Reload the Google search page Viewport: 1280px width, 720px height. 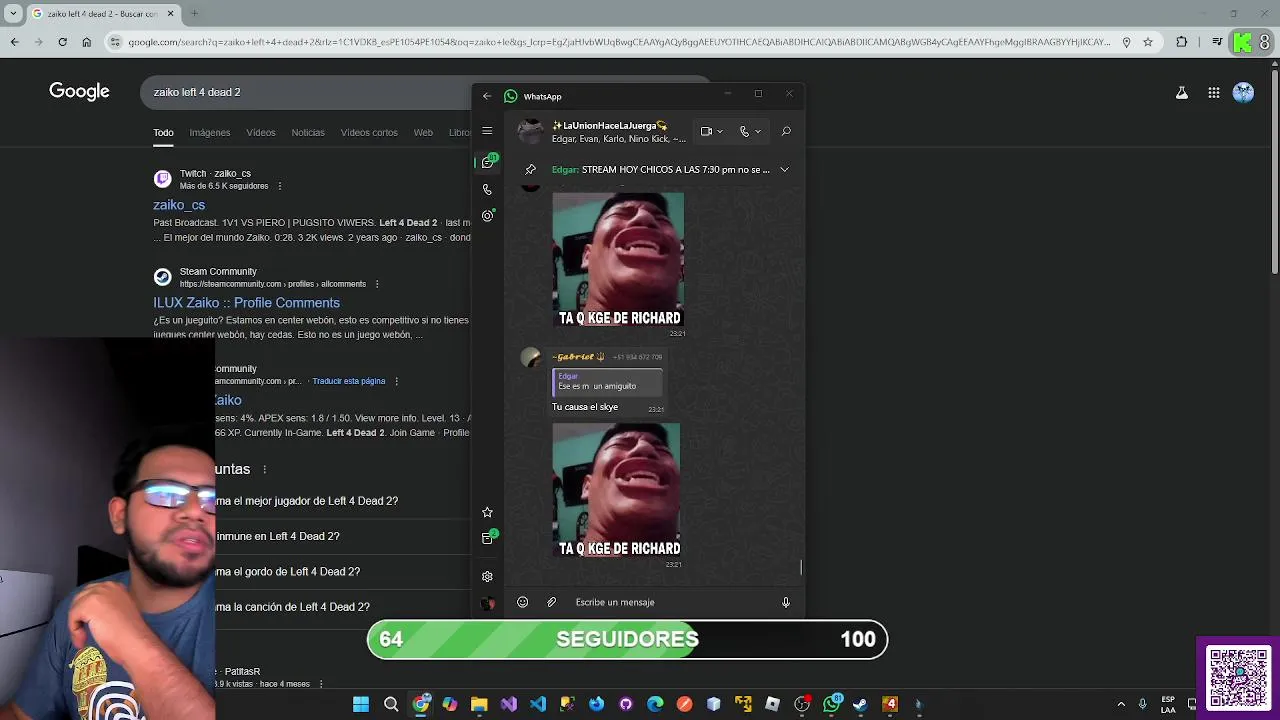click(x=62, y=42)
